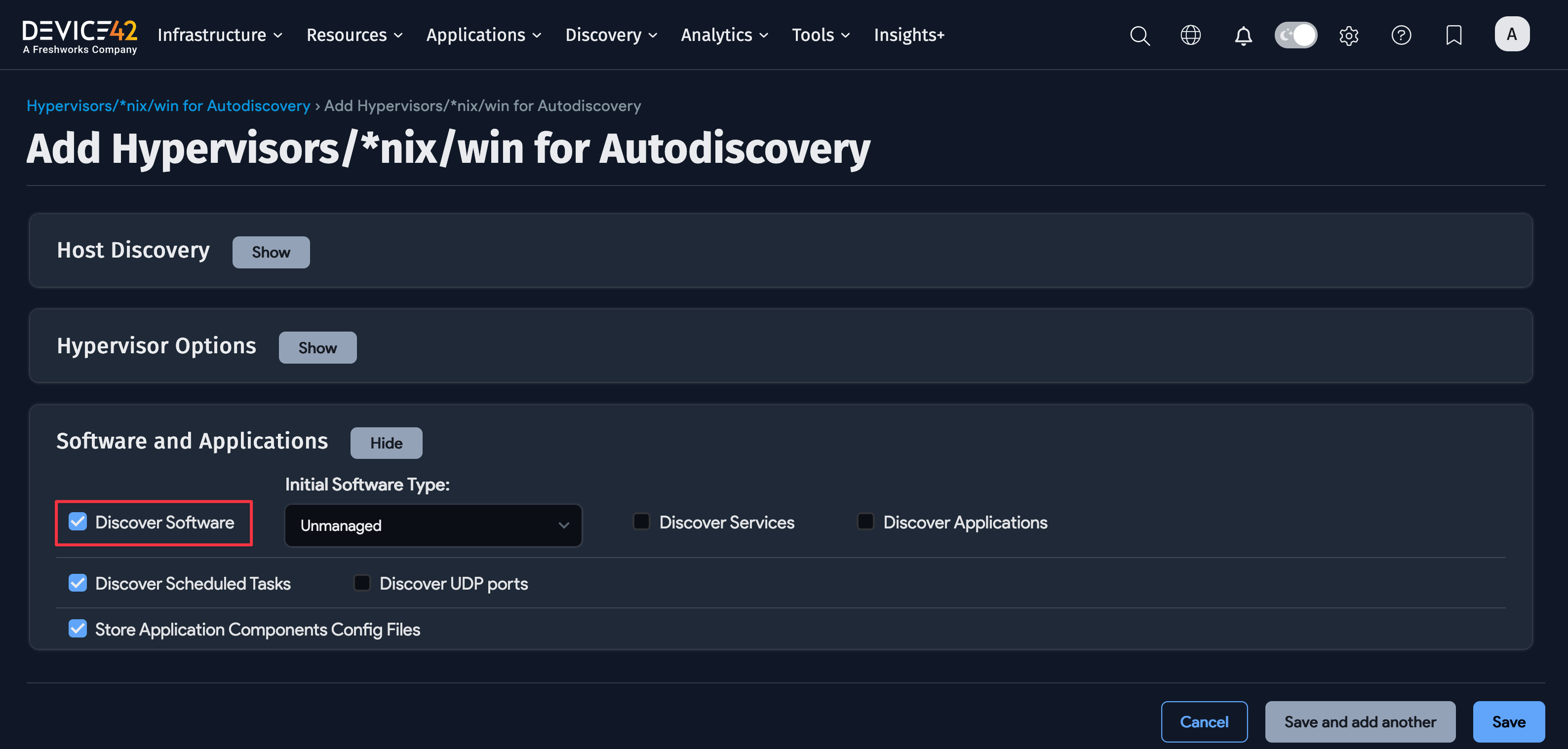Screen dimensions: 1568x749
Task: Switch the dark mode theme toggle
Action: tap(1295, 35)
